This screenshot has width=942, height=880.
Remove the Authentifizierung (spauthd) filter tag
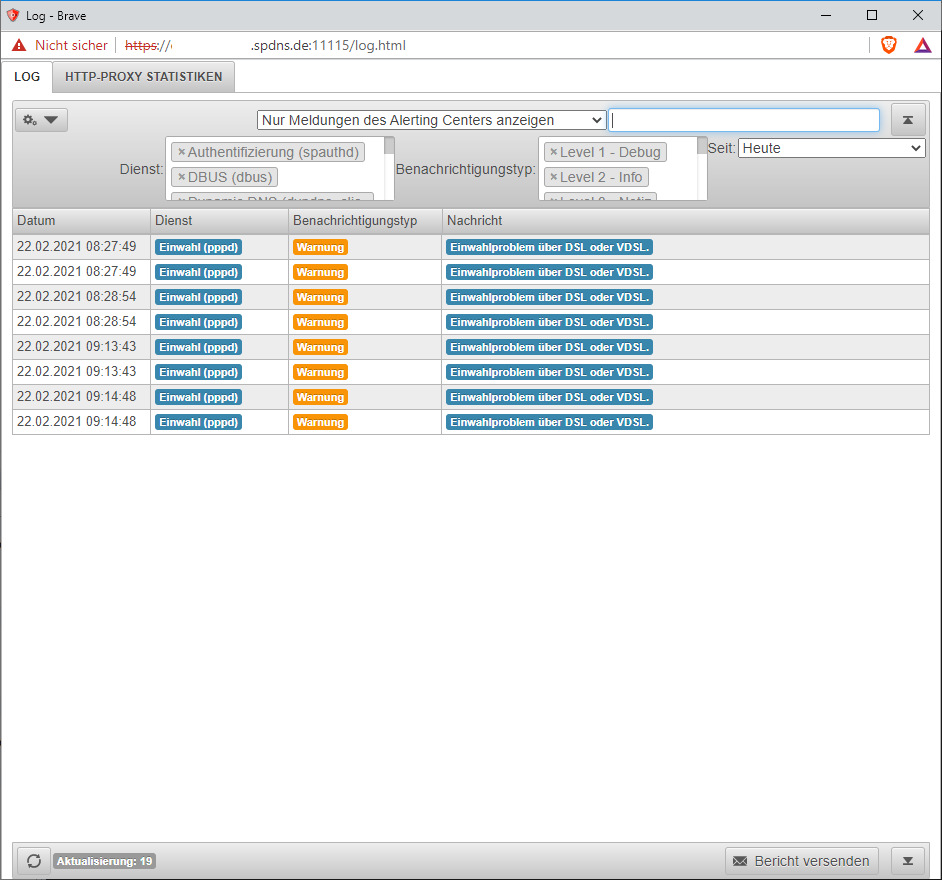click(181, 152)
